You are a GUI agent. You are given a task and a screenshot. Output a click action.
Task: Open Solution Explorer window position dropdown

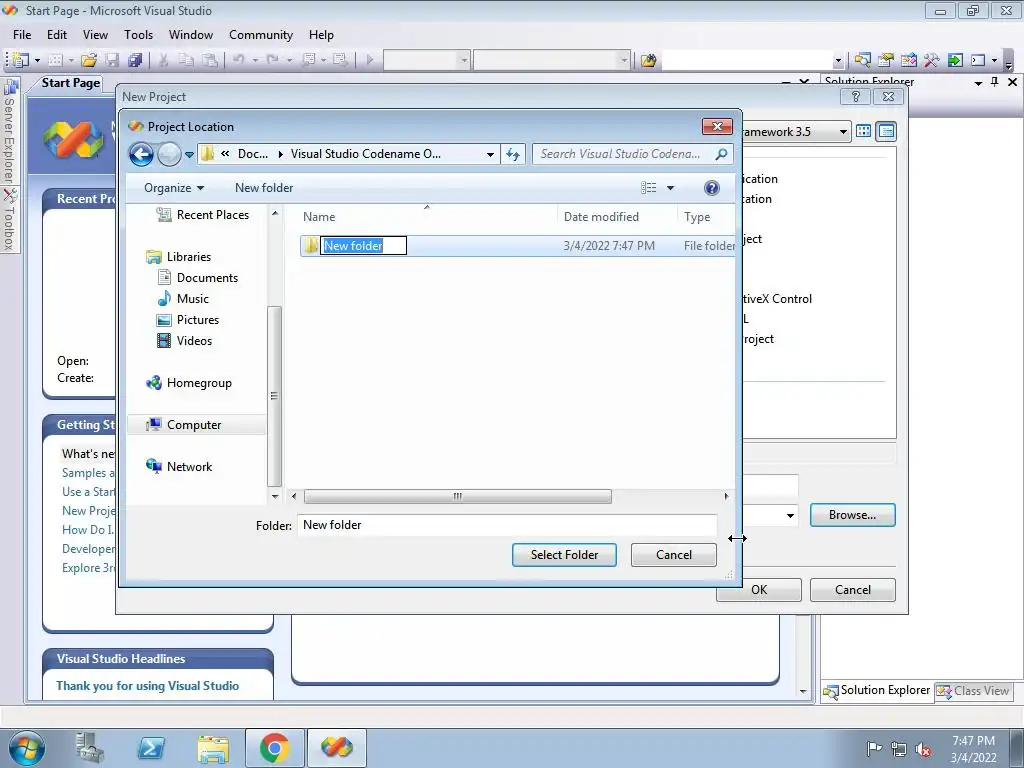(x=978, y=82)
